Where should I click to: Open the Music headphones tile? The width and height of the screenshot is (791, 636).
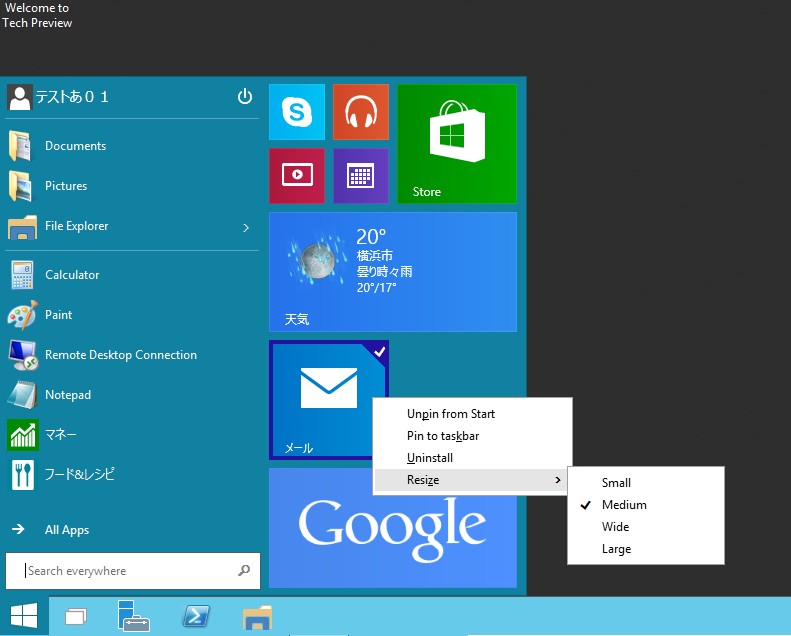point(361,112)
